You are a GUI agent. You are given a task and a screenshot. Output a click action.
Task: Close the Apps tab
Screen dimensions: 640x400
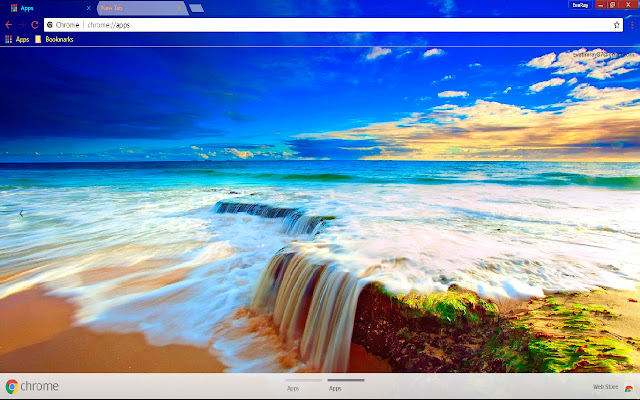click(89, 8)
